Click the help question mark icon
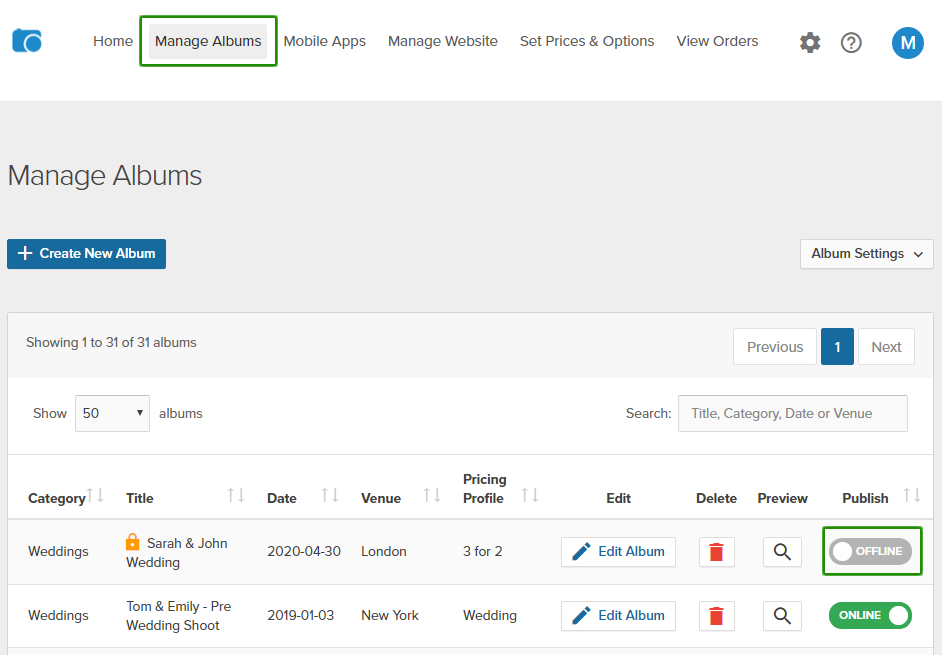Viewport: 942px width, 655px height. coord(851,42)
